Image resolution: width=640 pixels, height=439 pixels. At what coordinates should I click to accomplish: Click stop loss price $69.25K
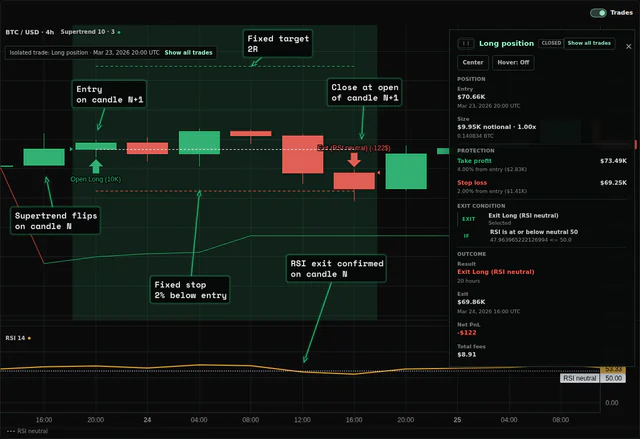613,183
